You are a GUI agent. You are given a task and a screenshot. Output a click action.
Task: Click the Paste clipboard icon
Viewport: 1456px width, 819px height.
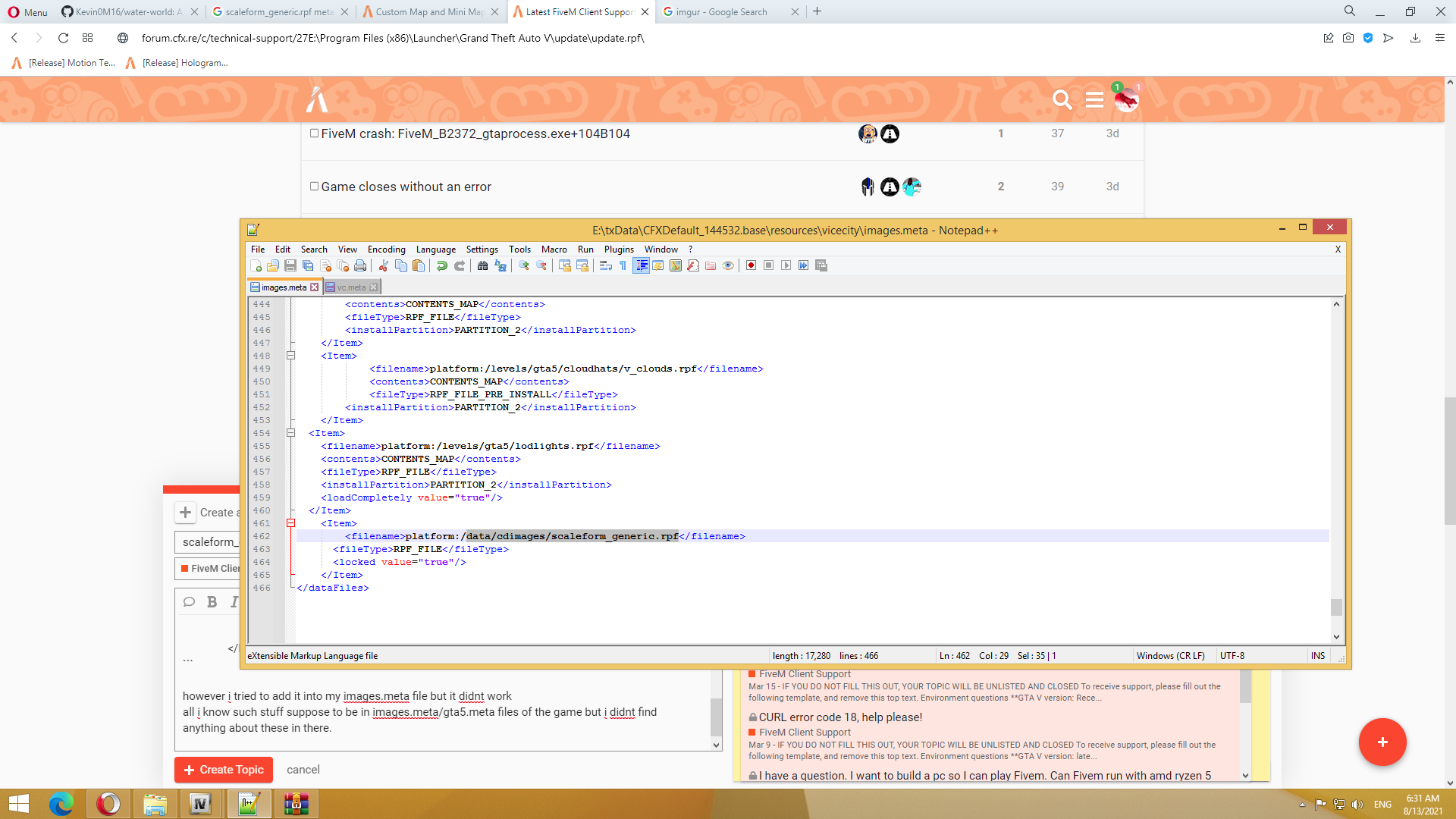[x=419, y=265]
